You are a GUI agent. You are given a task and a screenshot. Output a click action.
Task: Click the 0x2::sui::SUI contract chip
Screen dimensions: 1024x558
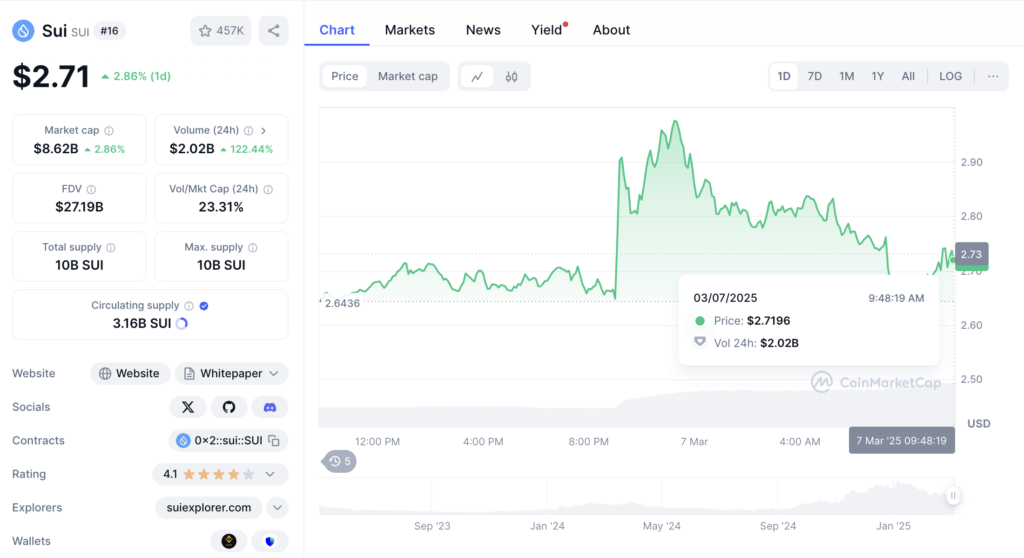[x=227, y=441]
